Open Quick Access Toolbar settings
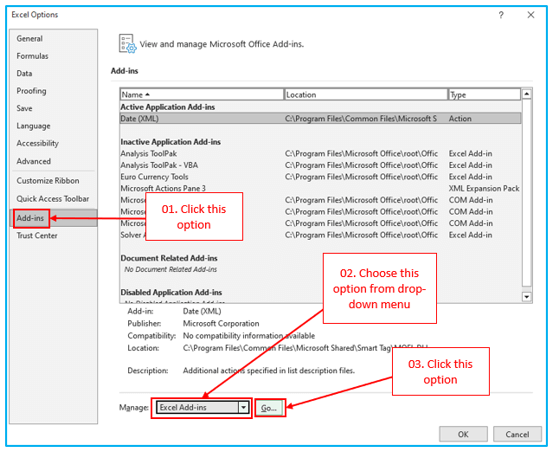Viewport: 553px width, 453px height. coord(53,199)
